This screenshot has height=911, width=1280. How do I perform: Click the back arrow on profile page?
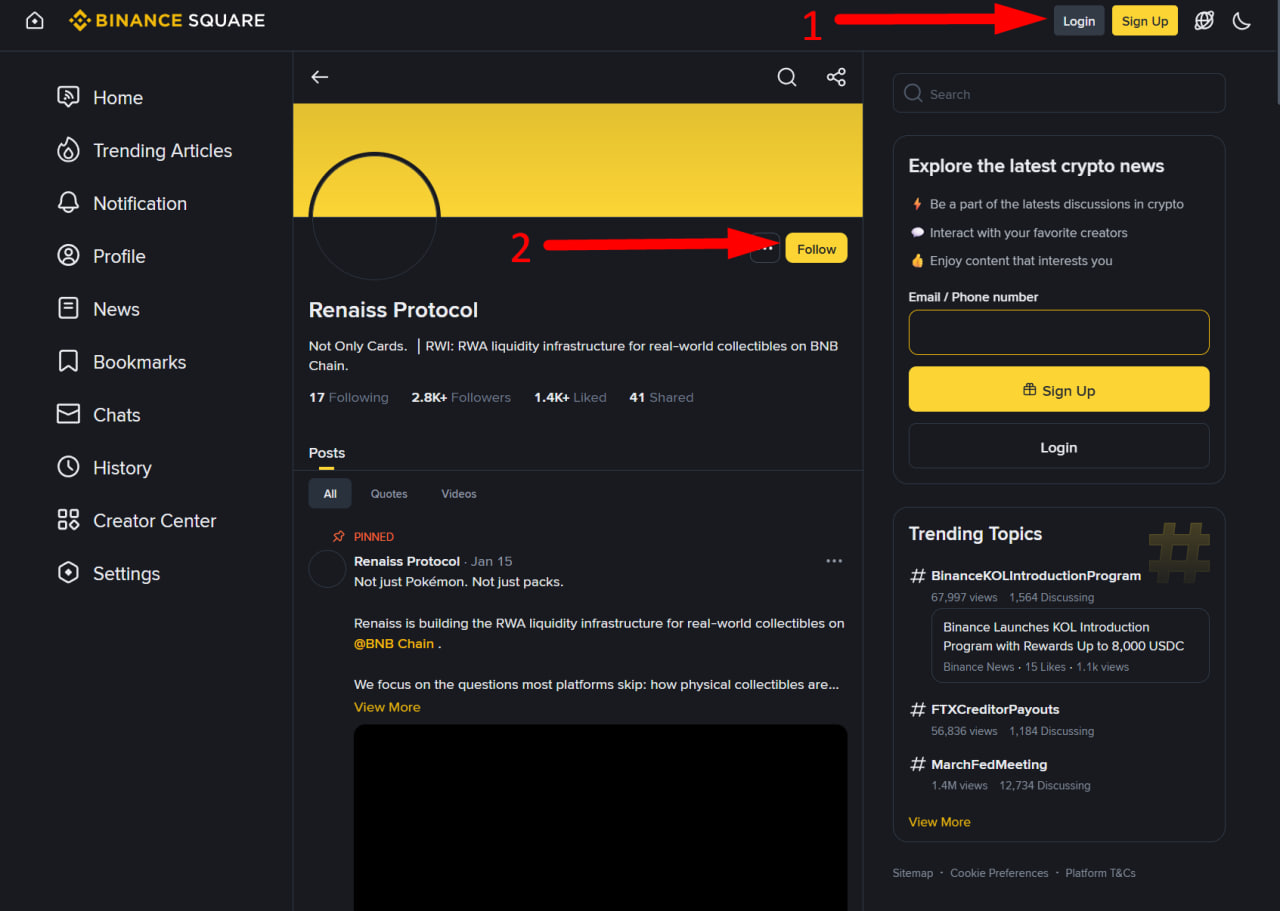click(x=319, y=77)
